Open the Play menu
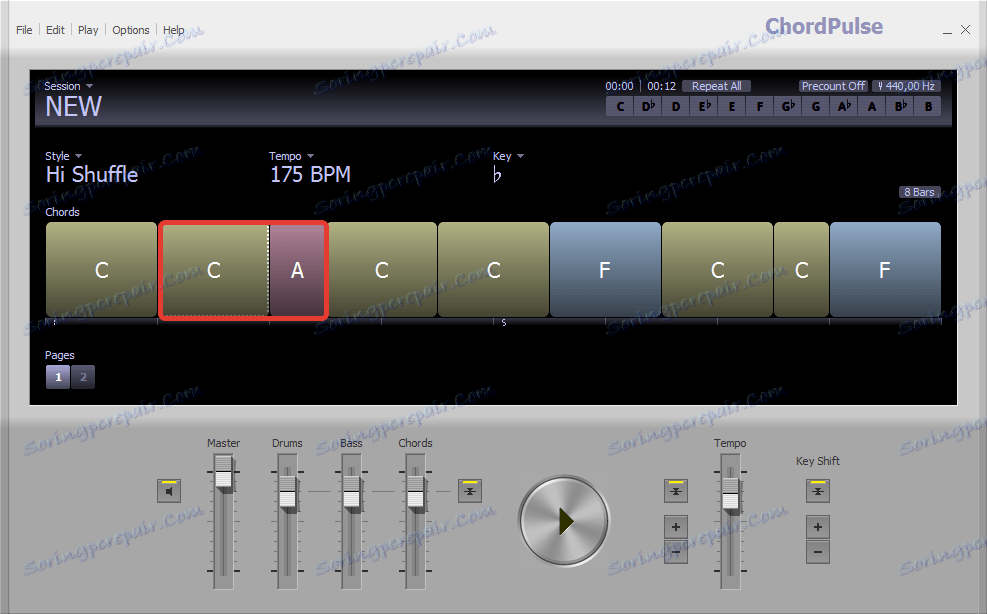 pyautogui.click(x=88, y=30)
